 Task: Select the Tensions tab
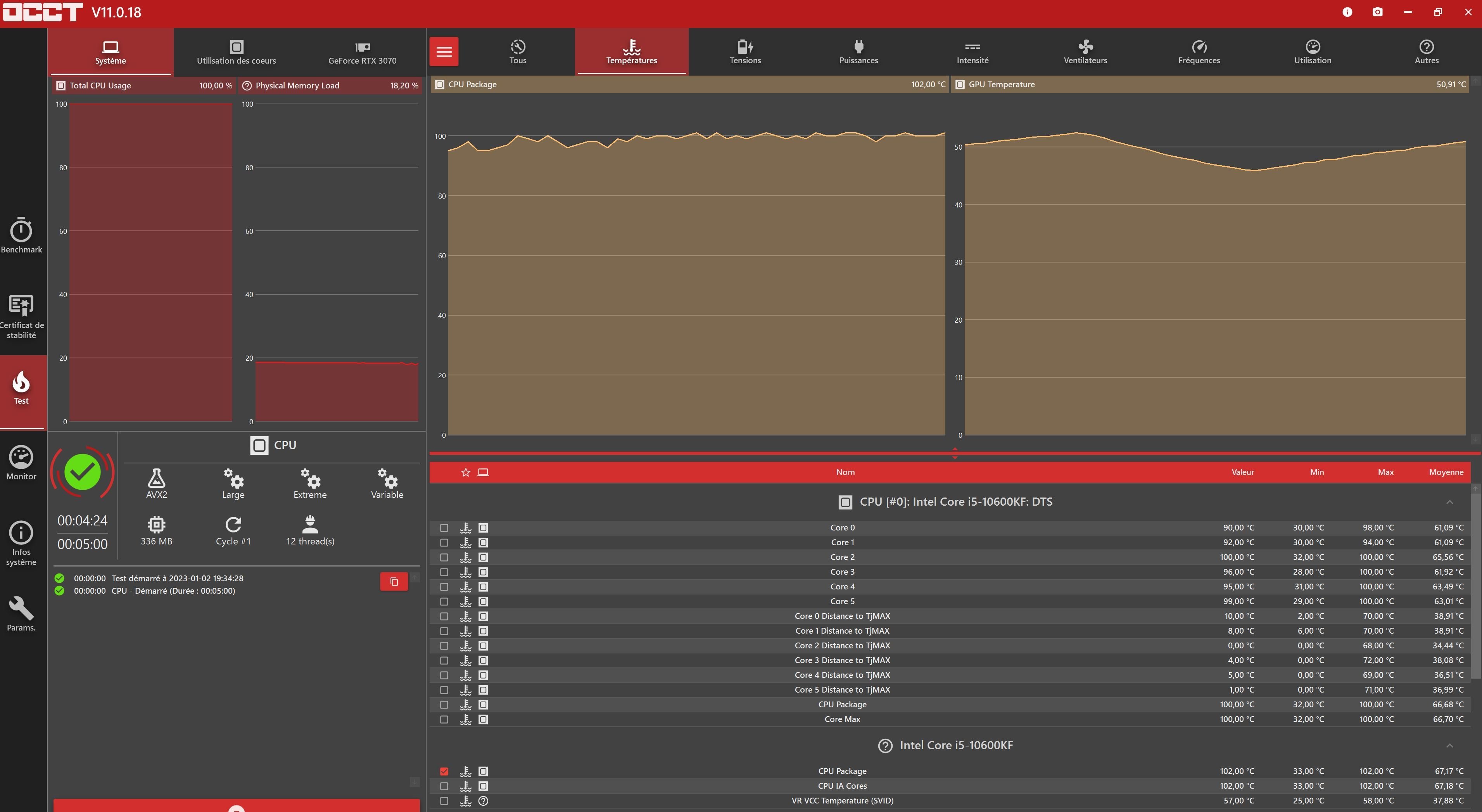tap(745, 52)
